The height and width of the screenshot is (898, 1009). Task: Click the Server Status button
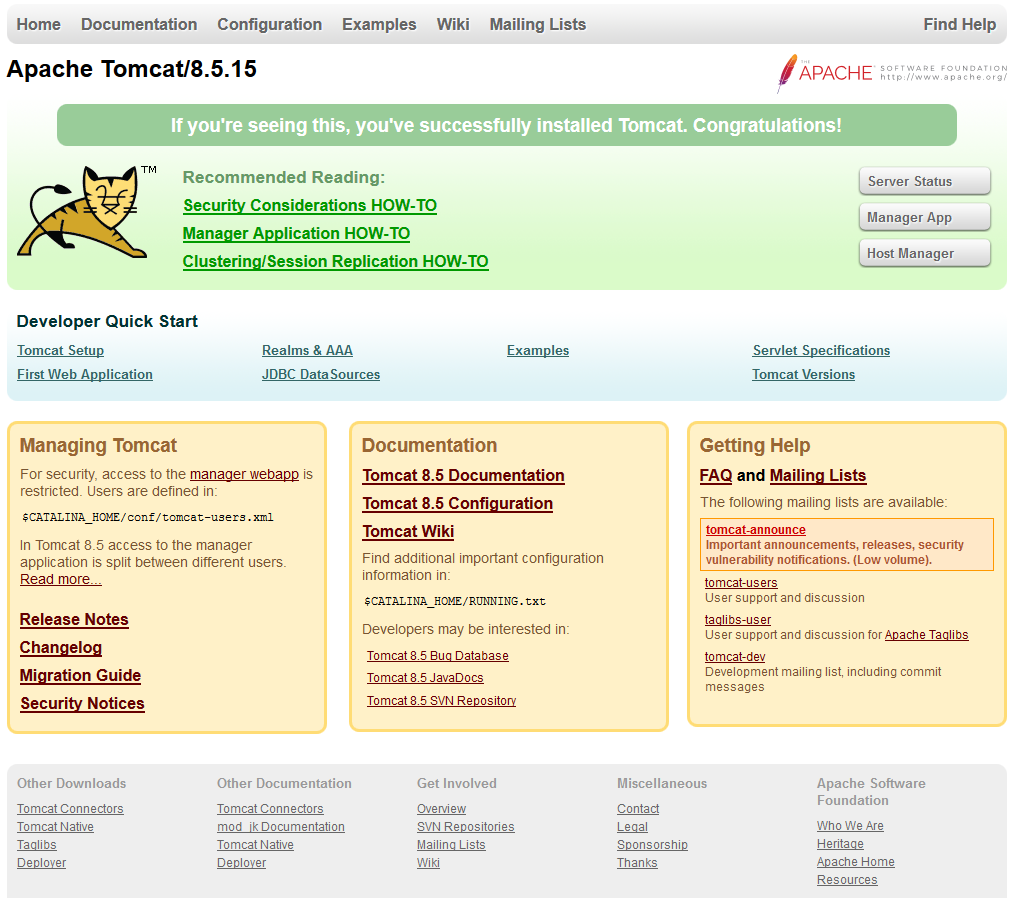(925, 181)
